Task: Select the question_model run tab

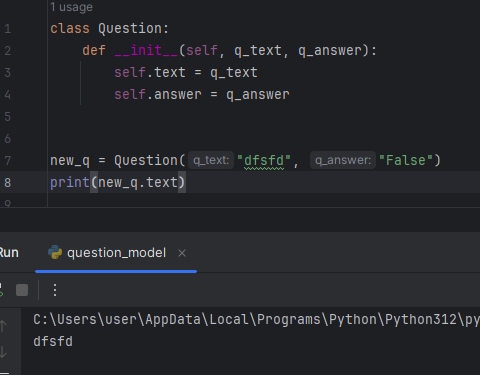Action: (x=116, y=253)
